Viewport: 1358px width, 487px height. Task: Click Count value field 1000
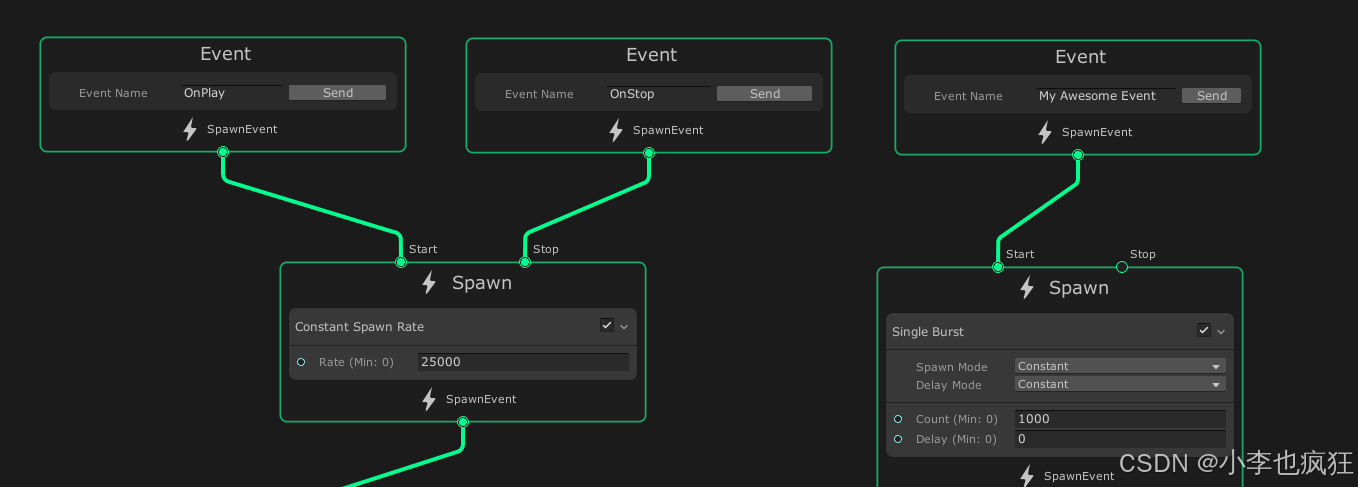(1120, 419)
